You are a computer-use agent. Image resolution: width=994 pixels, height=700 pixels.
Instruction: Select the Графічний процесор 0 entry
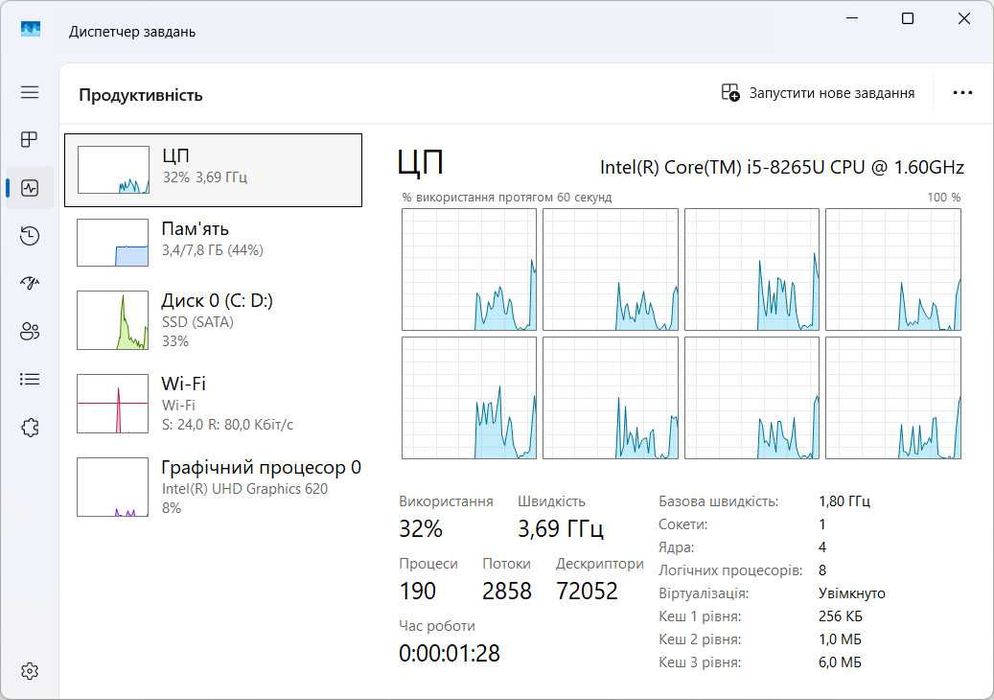tap(213, 487)
